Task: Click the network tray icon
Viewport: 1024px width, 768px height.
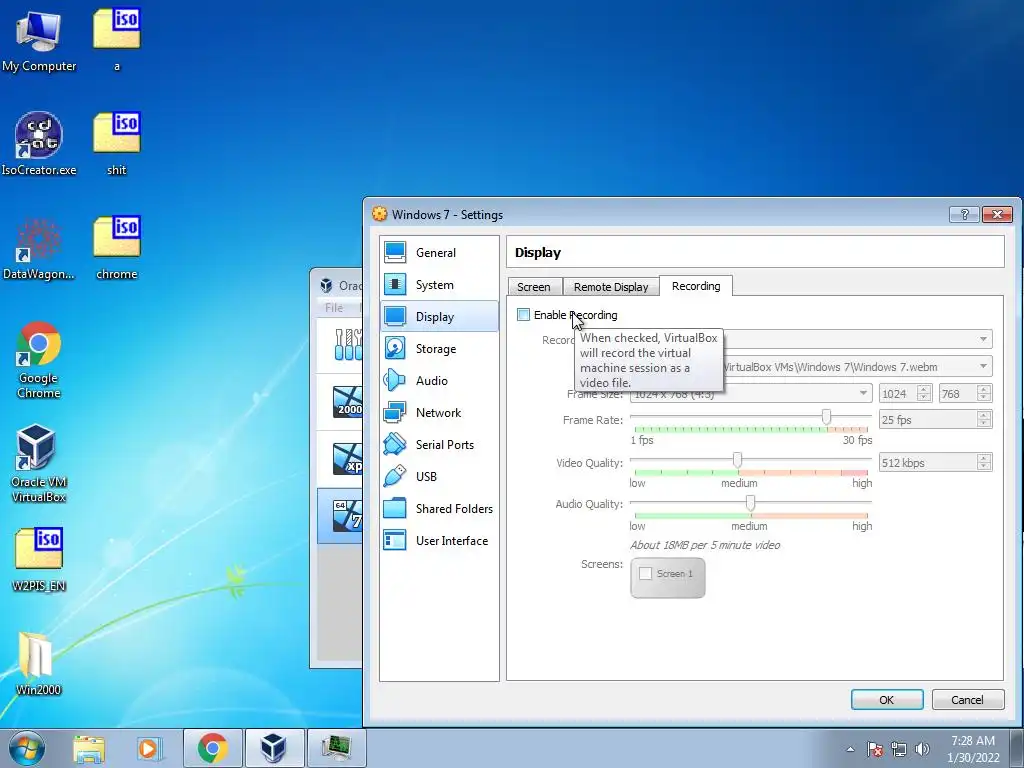Action: coord(899,749)
